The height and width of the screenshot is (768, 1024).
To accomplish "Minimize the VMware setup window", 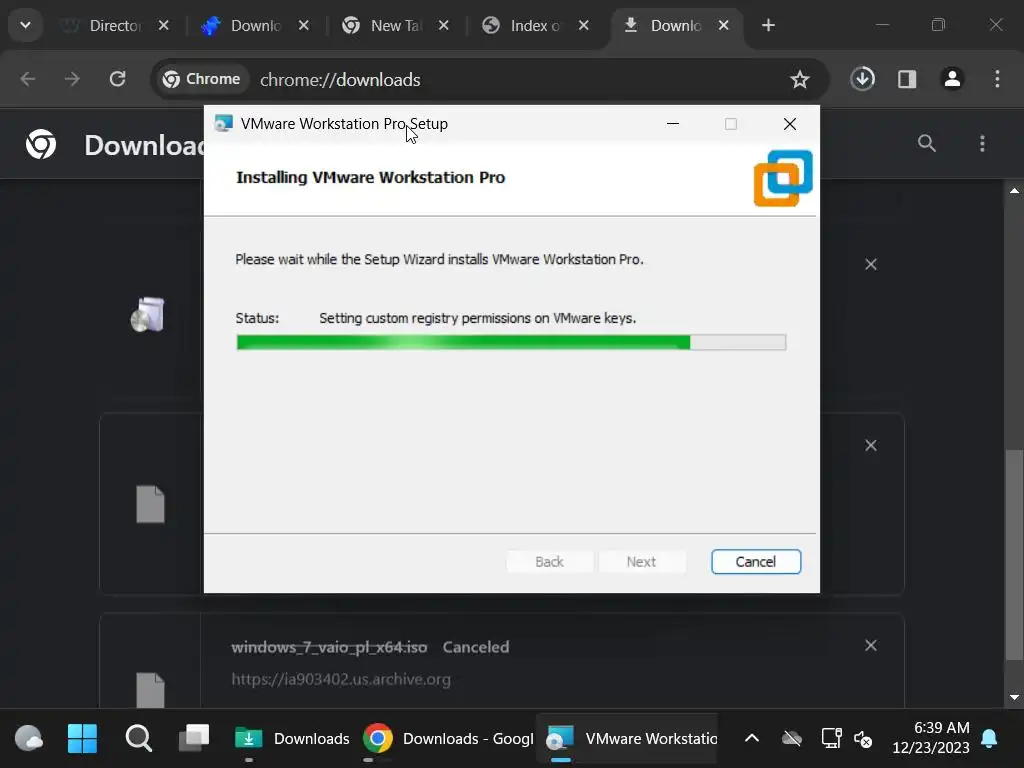I will (x=673, y=123).
